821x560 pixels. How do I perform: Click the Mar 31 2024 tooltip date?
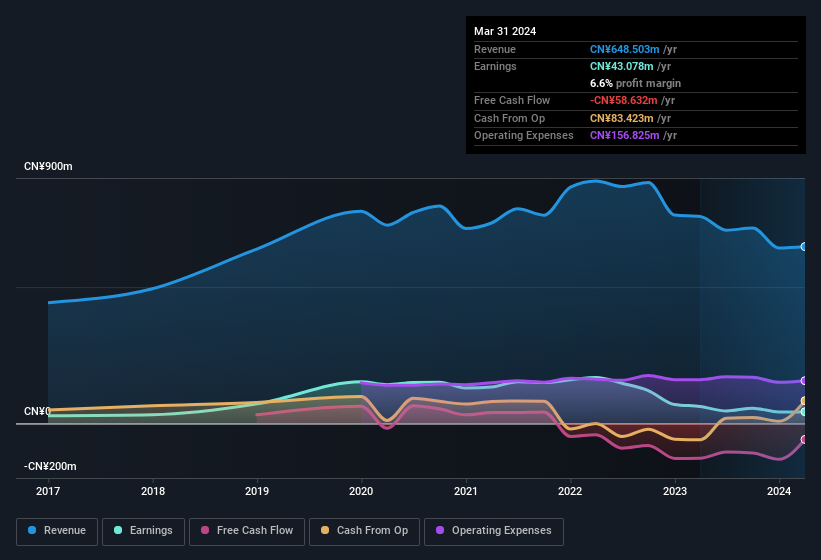click(x=505, y=31)
